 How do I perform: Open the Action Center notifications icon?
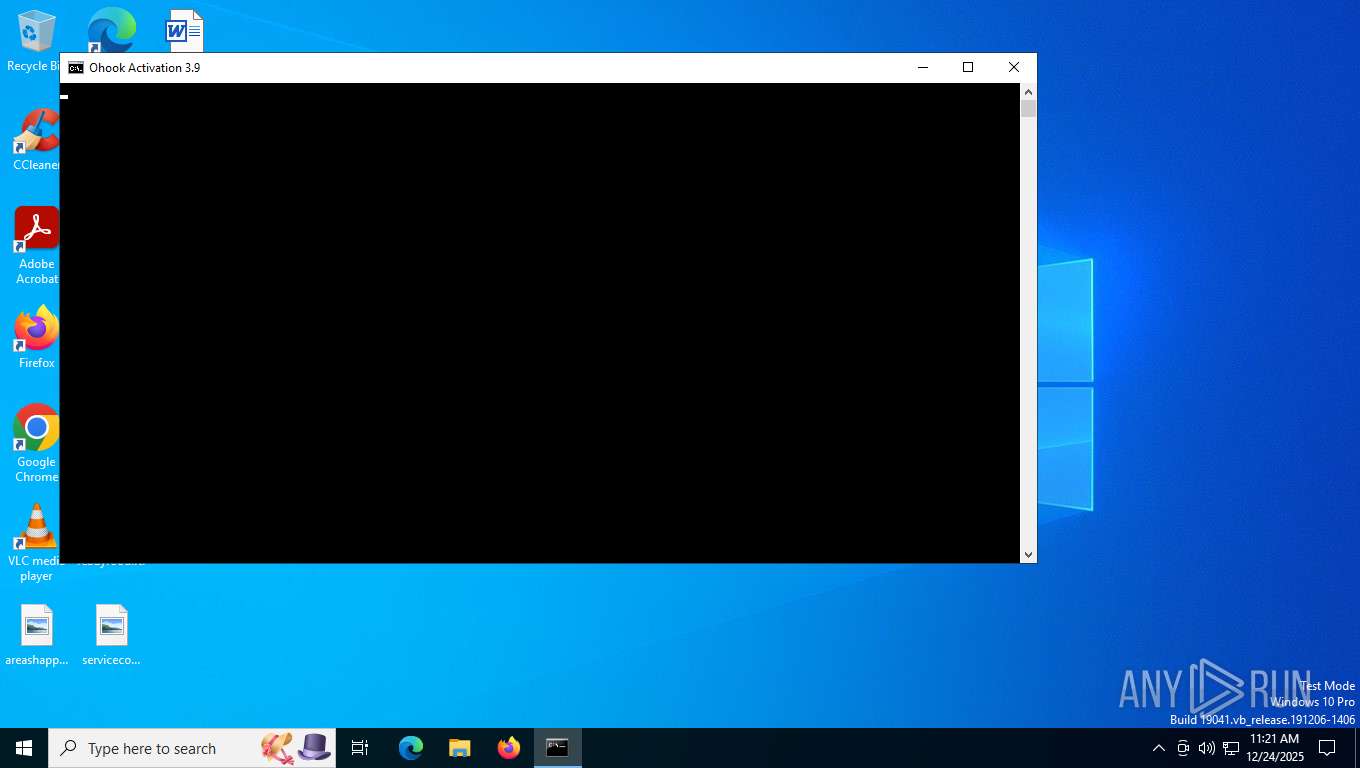click(1327, 748)
